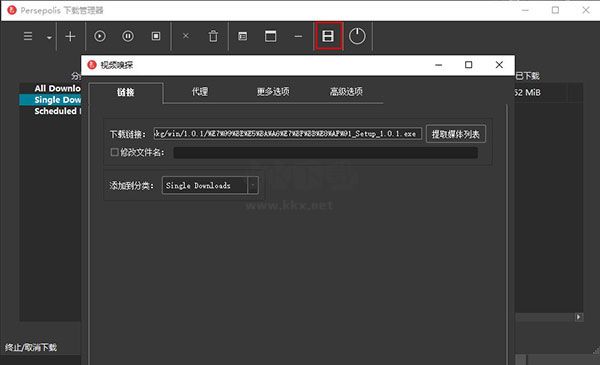
Task: Enable the 修改文件名 checkbox
Action: click(x=114, y=152)
